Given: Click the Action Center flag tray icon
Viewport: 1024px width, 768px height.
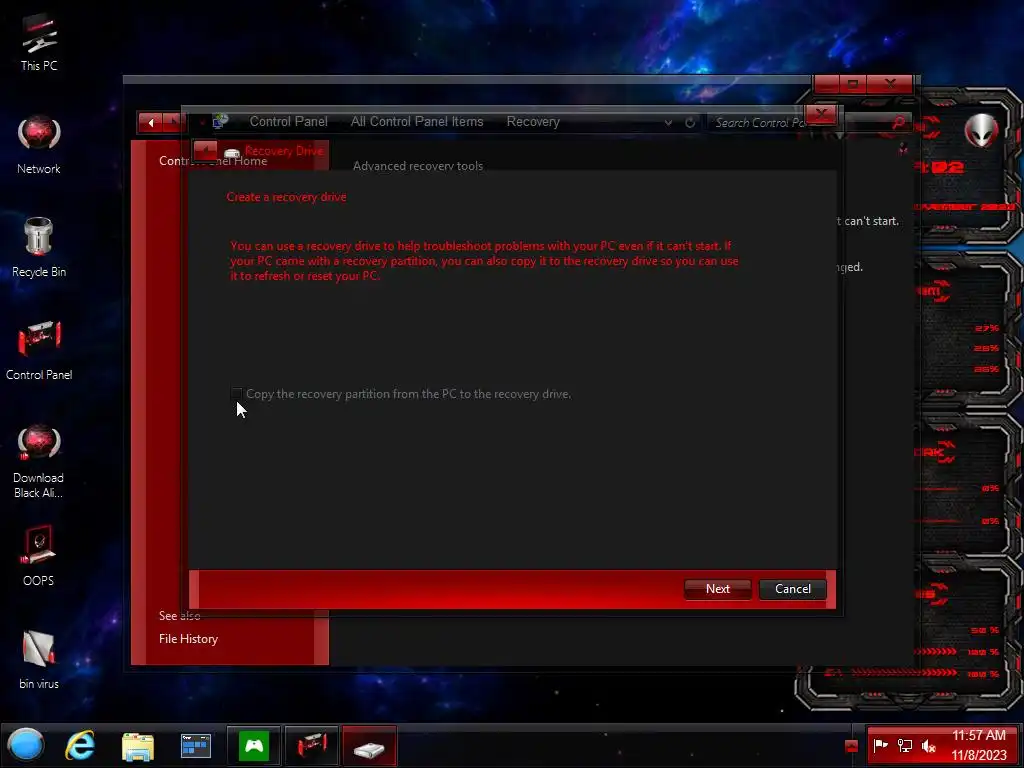Looking at the screenshot, I should point(880,745).
